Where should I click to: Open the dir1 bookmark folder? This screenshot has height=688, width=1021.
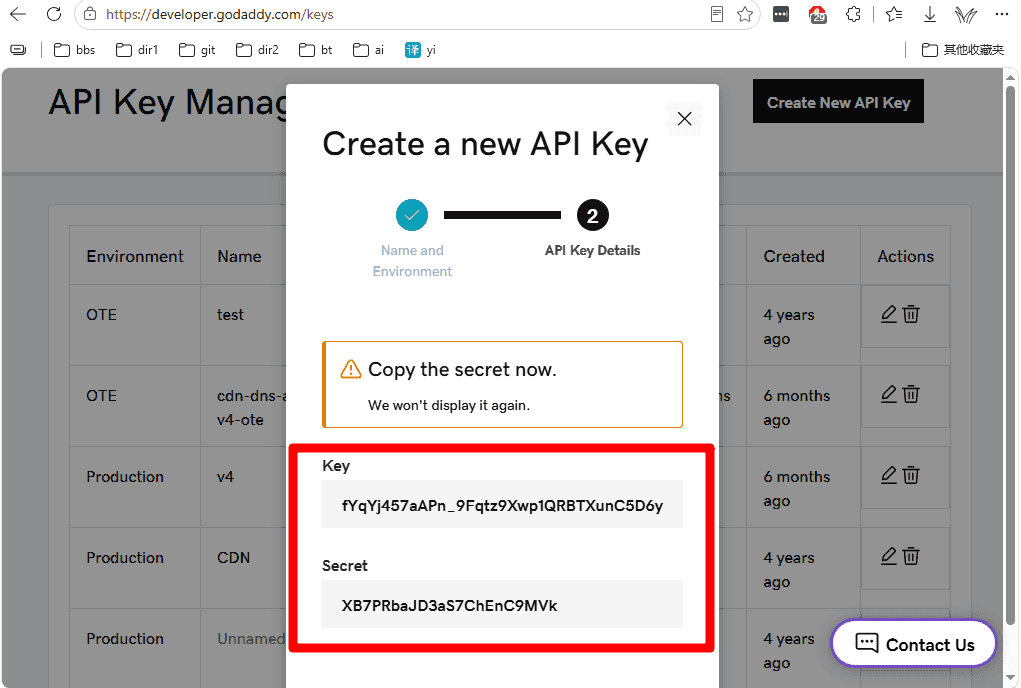[137, 49]
